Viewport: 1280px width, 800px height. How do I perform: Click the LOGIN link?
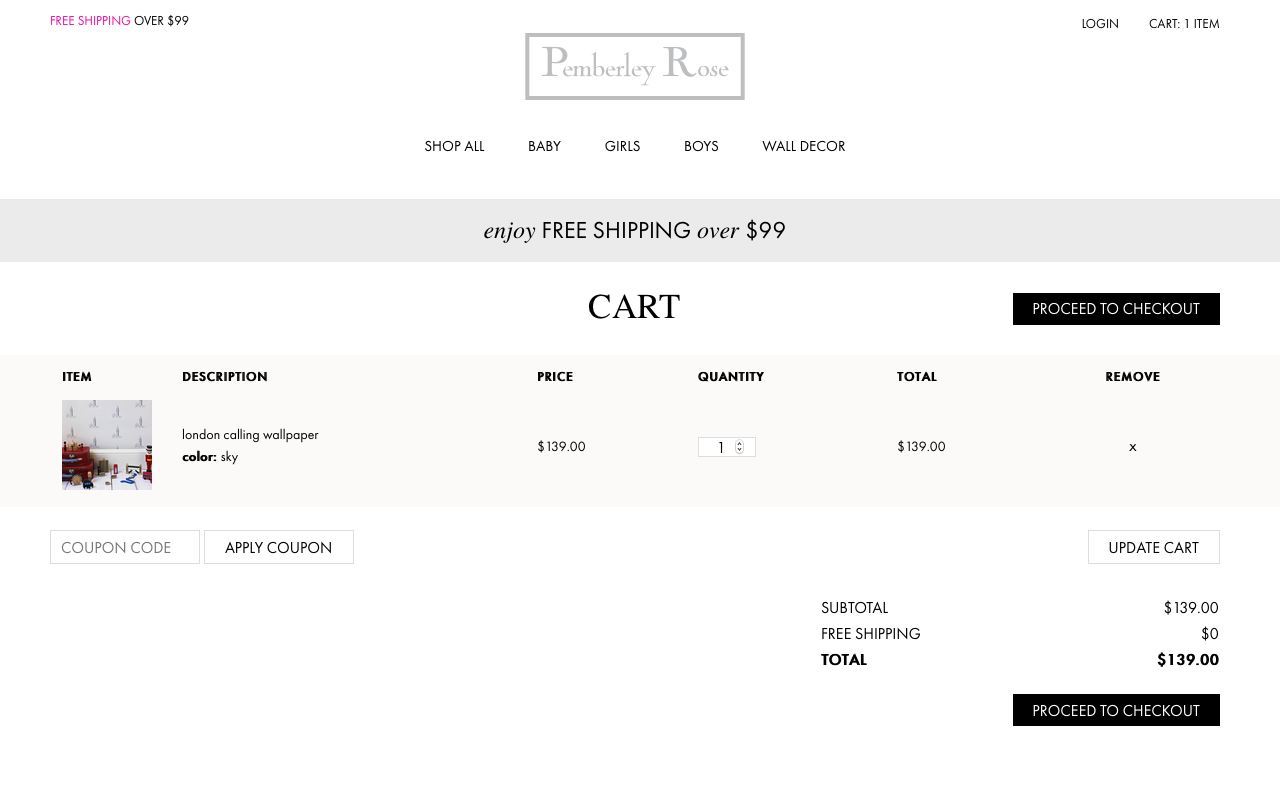pos(1100,24)
